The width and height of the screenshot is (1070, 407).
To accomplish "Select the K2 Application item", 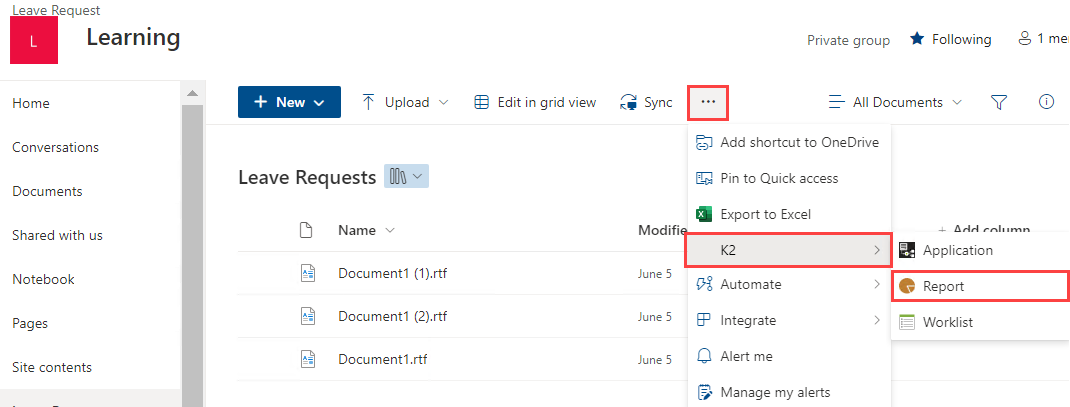I will [x=957, y=250].
